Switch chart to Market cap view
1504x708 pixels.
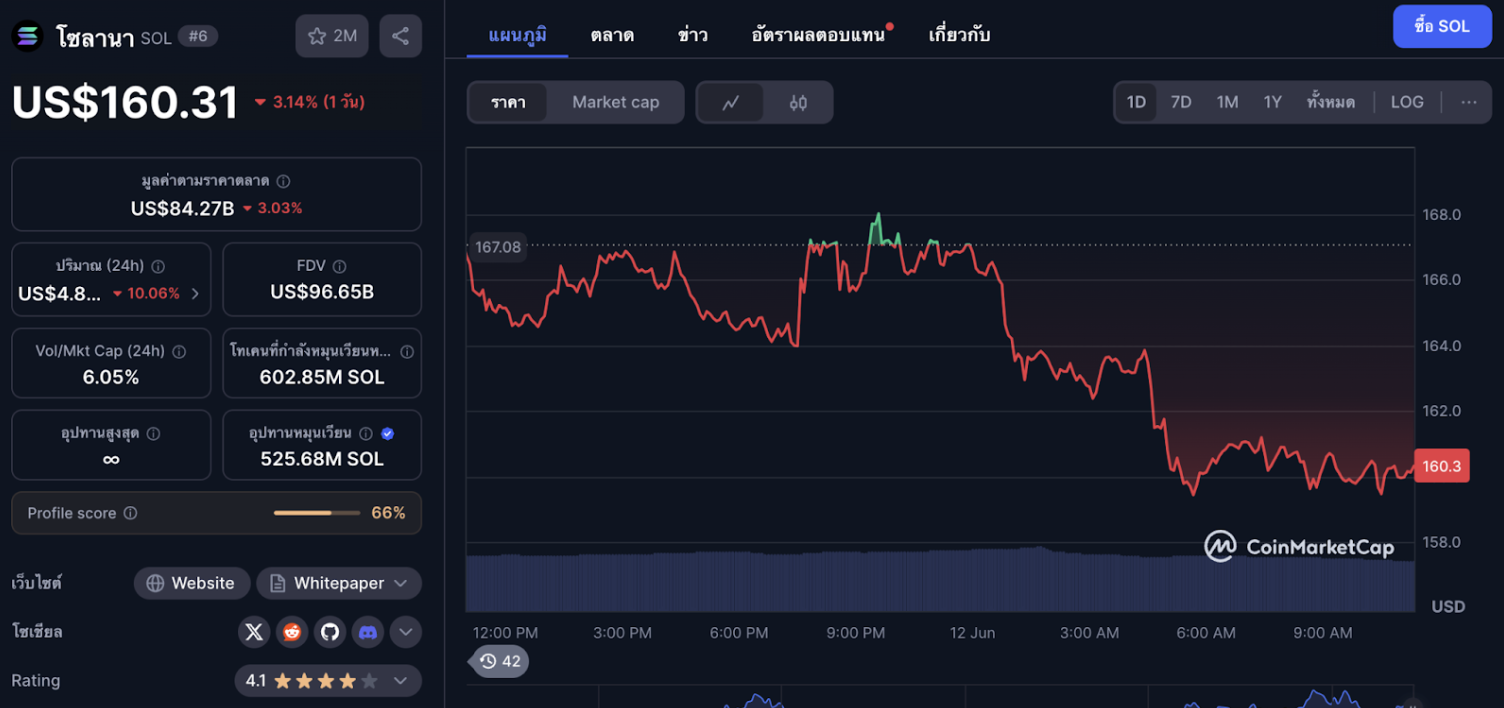615,102
